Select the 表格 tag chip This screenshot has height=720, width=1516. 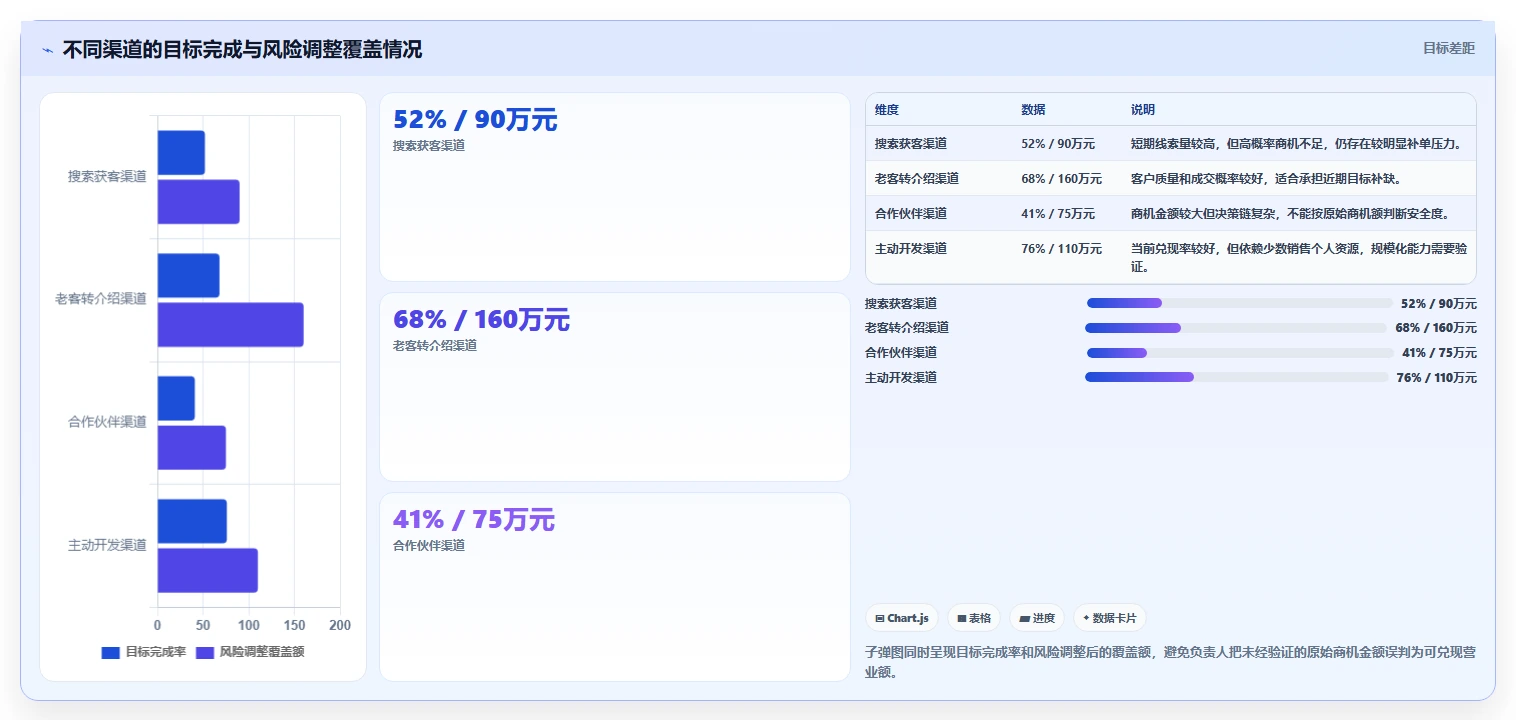coord(974,618)
